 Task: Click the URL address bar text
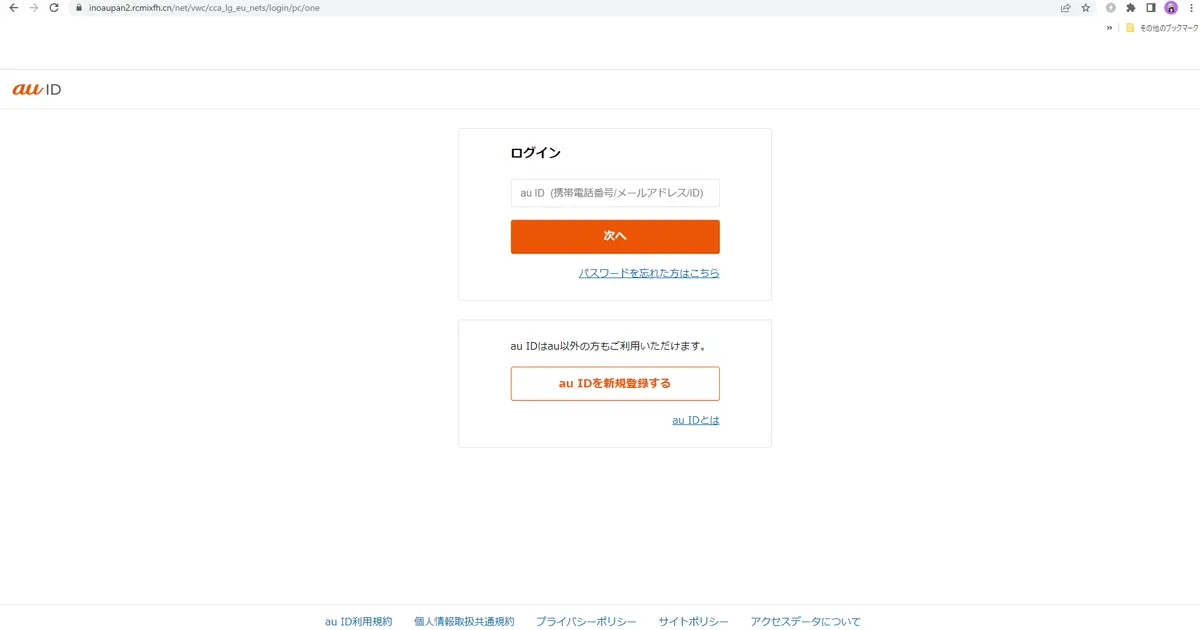(x=204, y=8)
